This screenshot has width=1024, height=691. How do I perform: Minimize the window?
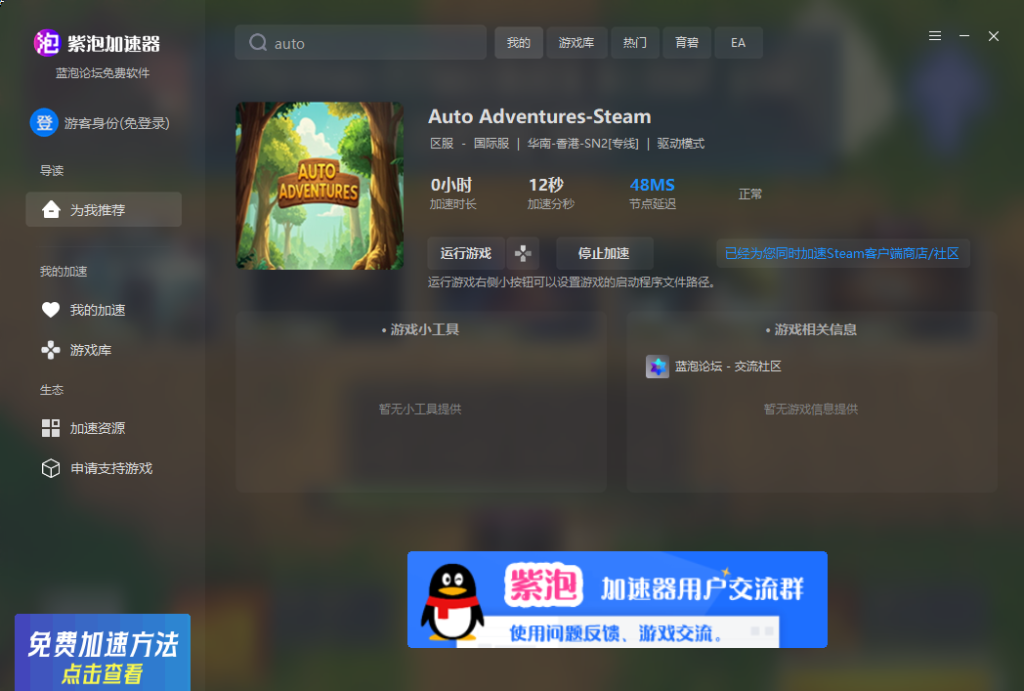click(x=964, y=36)
